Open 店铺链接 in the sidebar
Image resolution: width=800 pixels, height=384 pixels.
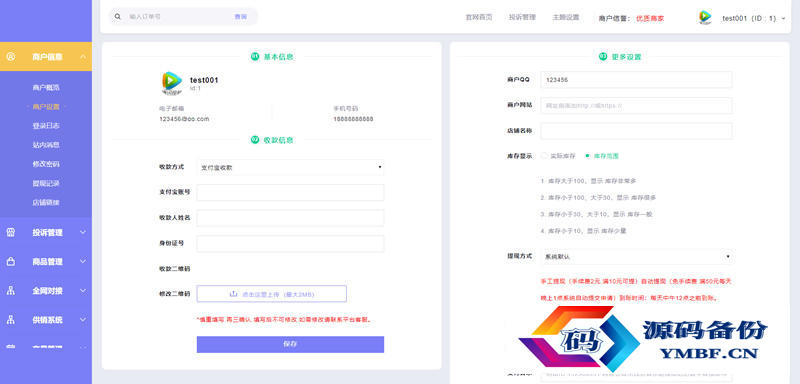(46, 202)
